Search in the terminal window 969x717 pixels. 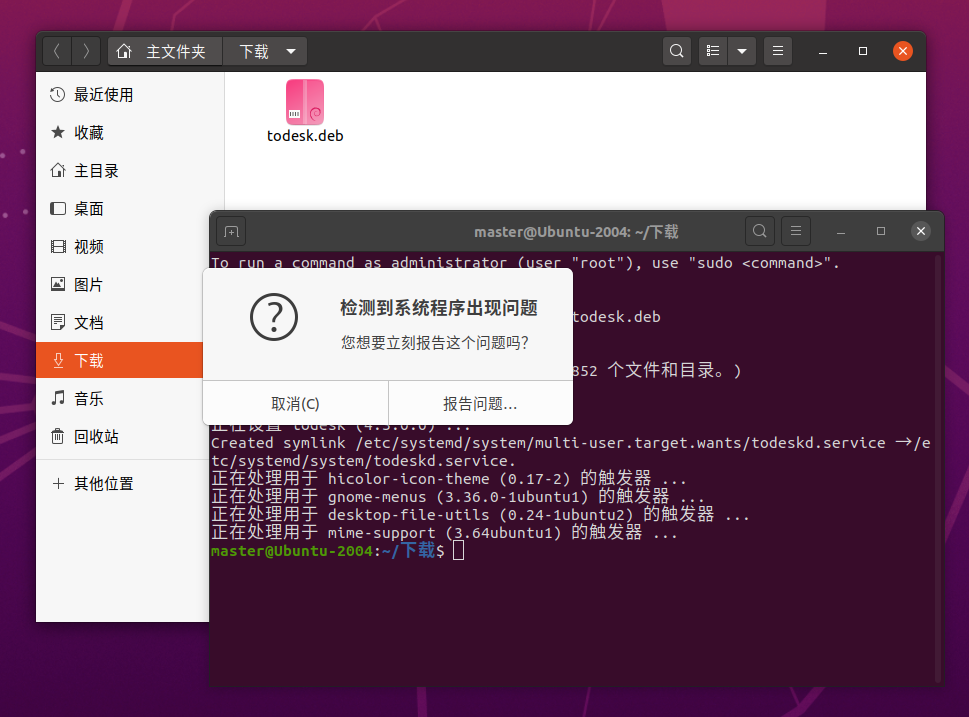[760, 231]
